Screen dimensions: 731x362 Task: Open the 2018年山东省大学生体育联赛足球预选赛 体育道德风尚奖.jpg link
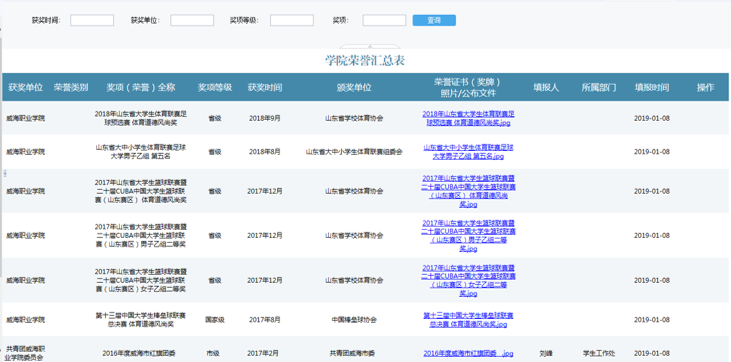tap(468, 118)
